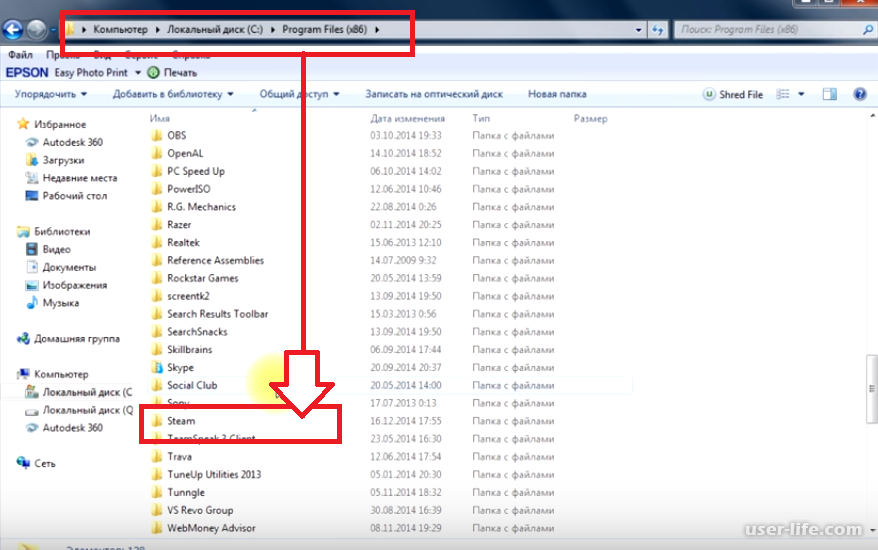This screenshot has width=878, height=550.
Task: Click Записать на оптический диск
Action: [x=434, y=94]
